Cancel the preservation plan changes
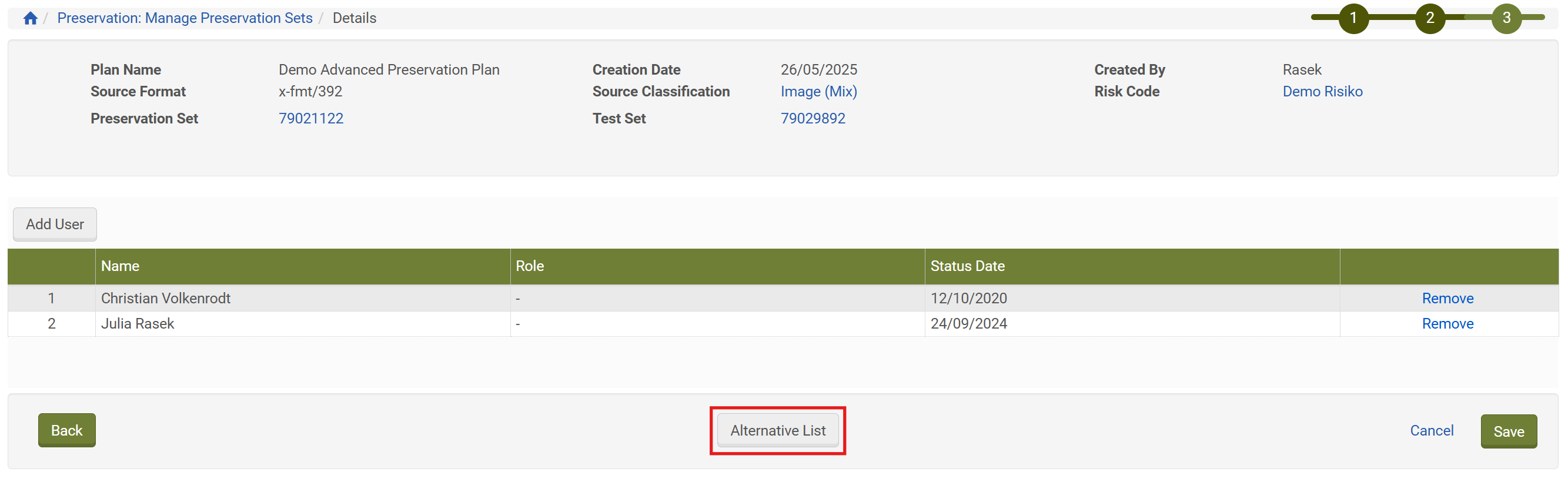Image resolution: width=1568 pixels, height=482 pixels. (1431, 430)
